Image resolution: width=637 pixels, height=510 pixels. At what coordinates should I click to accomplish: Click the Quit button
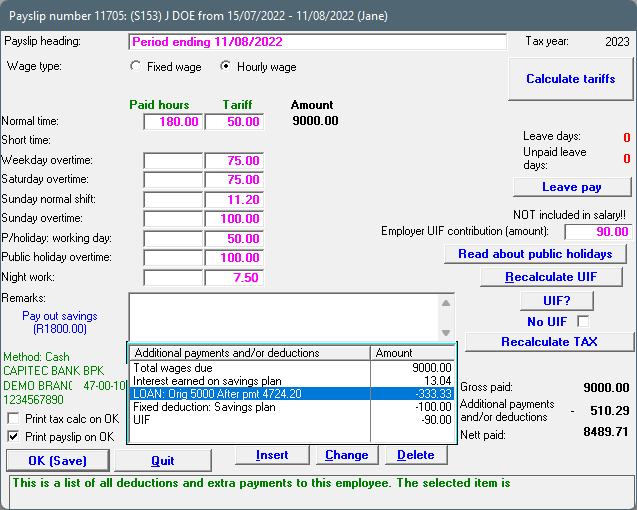[163, 461]
